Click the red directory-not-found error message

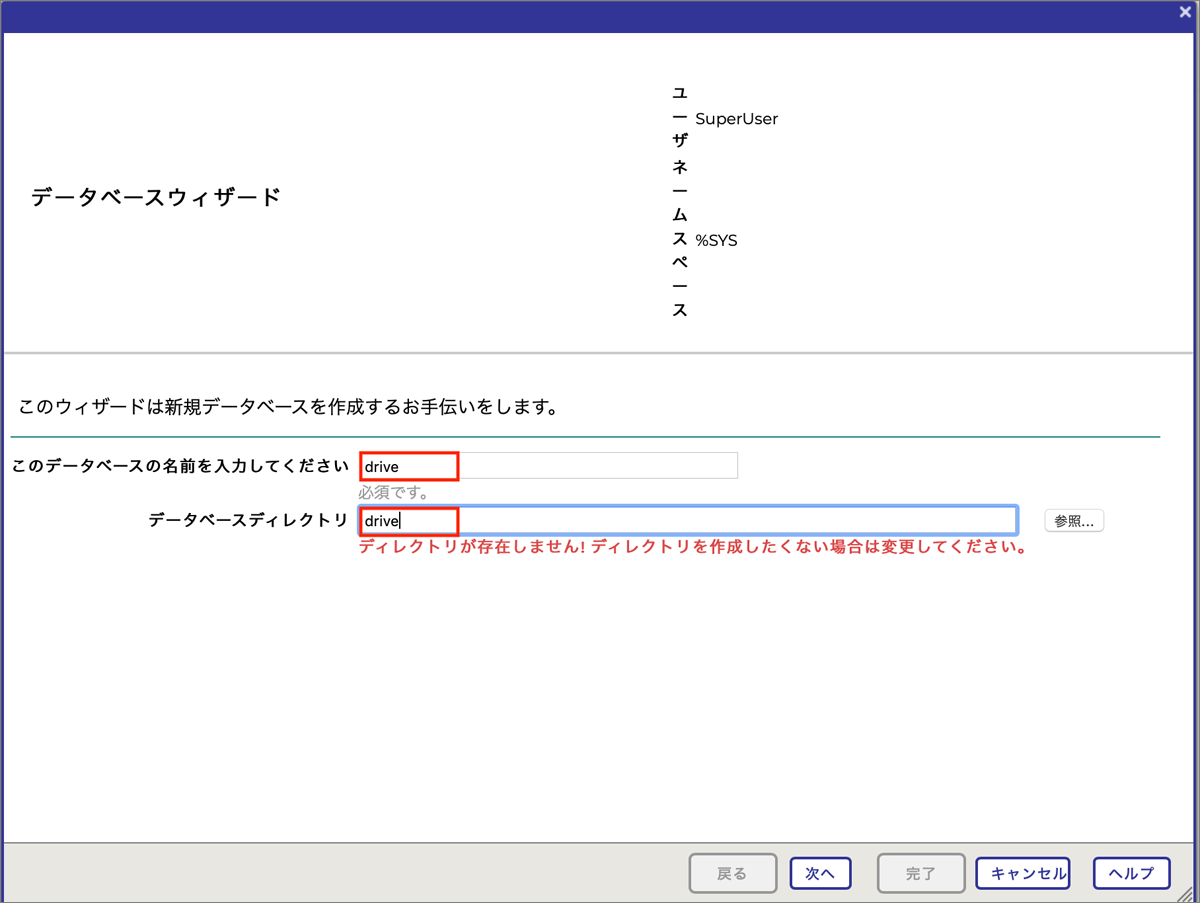click(694, 548)
